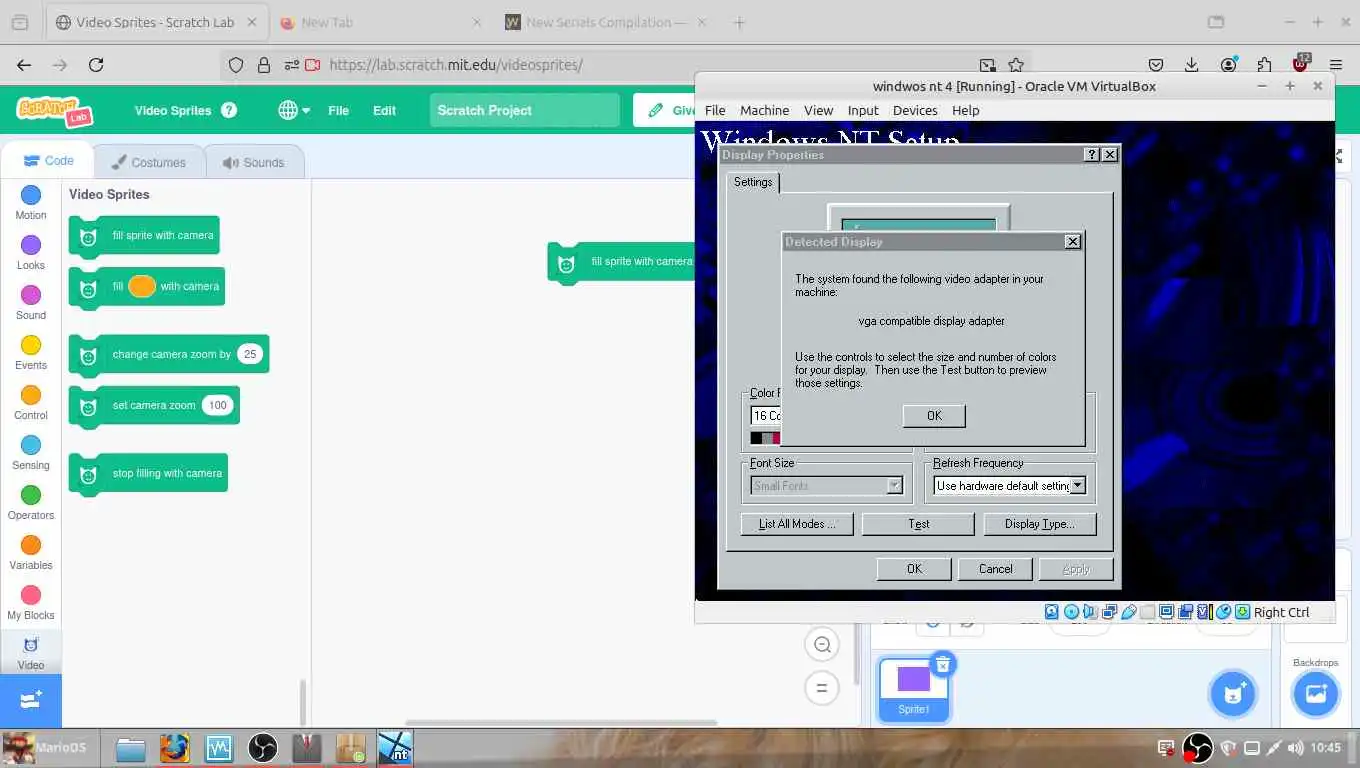
Task: Open the choose a backdrop button
Action: [x=1315, y=694]
